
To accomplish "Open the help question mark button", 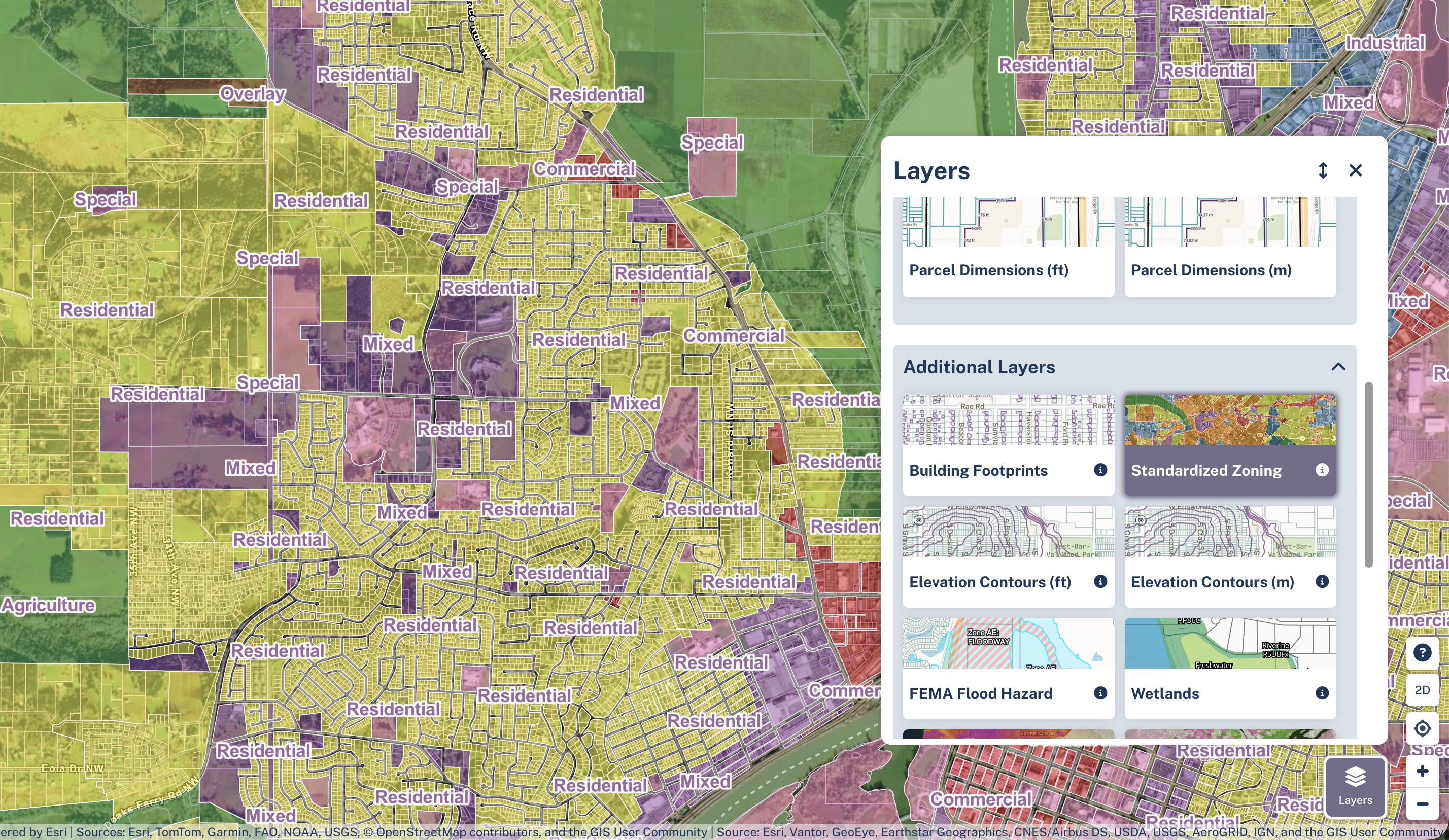I will [1422, 652].
